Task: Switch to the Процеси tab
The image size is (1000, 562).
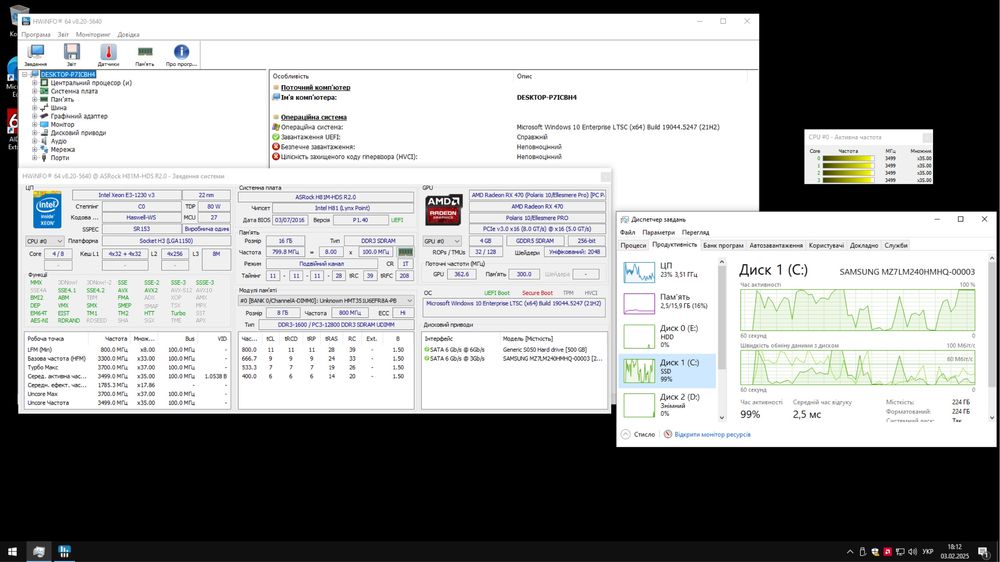Action: tap(633, 246)
